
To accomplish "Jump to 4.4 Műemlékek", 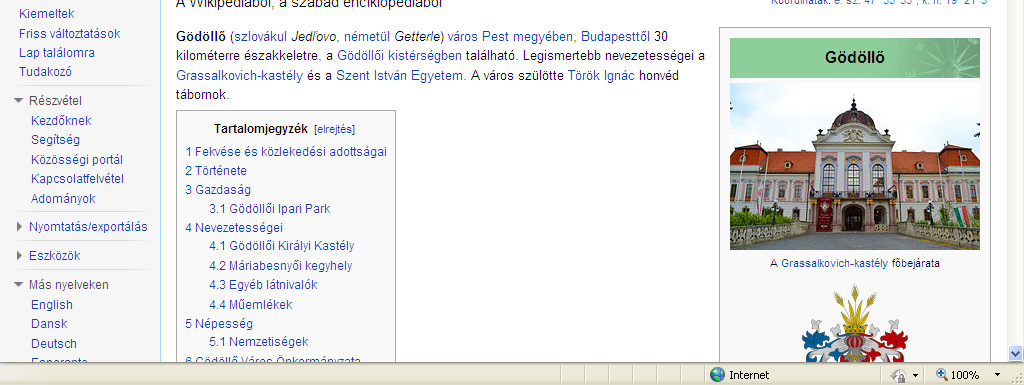I will pyautogui.click(x=251, y=305).
